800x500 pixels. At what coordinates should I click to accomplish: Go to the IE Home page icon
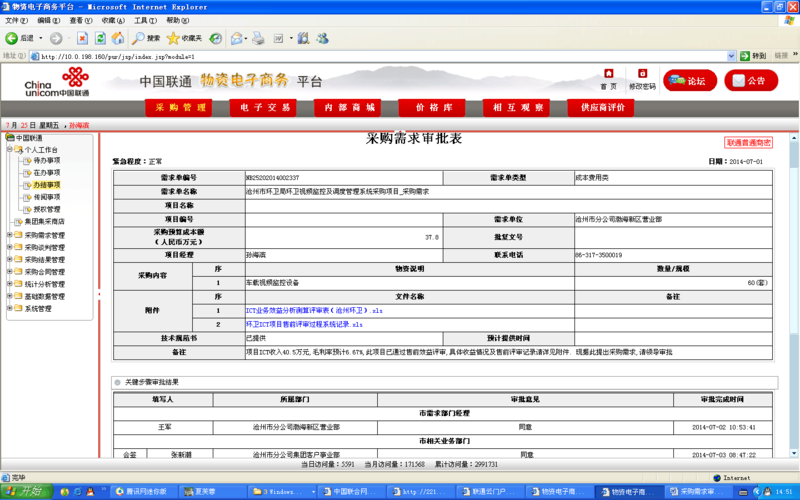point(118,38)
